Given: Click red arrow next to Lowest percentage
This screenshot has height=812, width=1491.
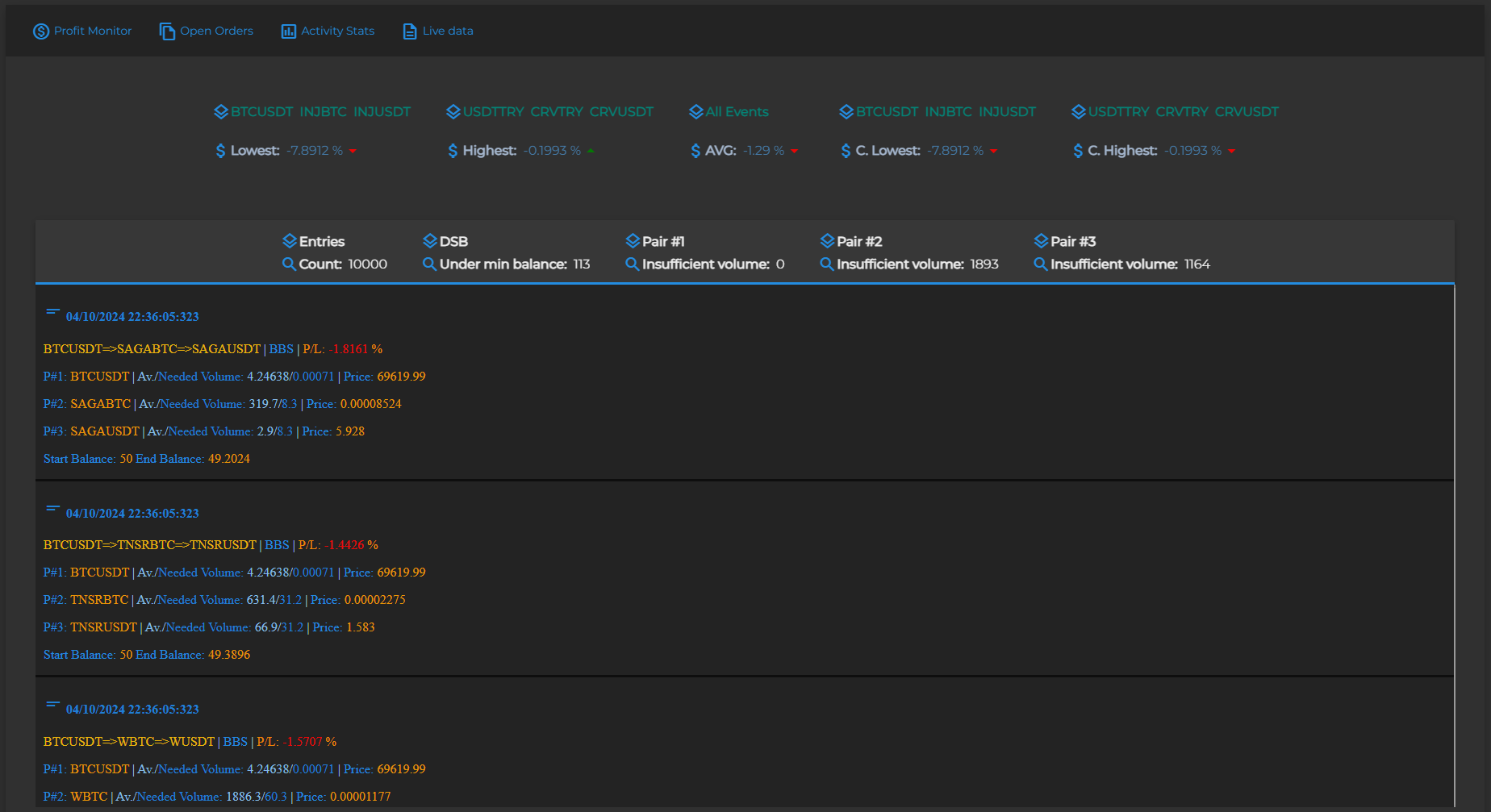Looking at the screenshot, I should tap(353, 151).
